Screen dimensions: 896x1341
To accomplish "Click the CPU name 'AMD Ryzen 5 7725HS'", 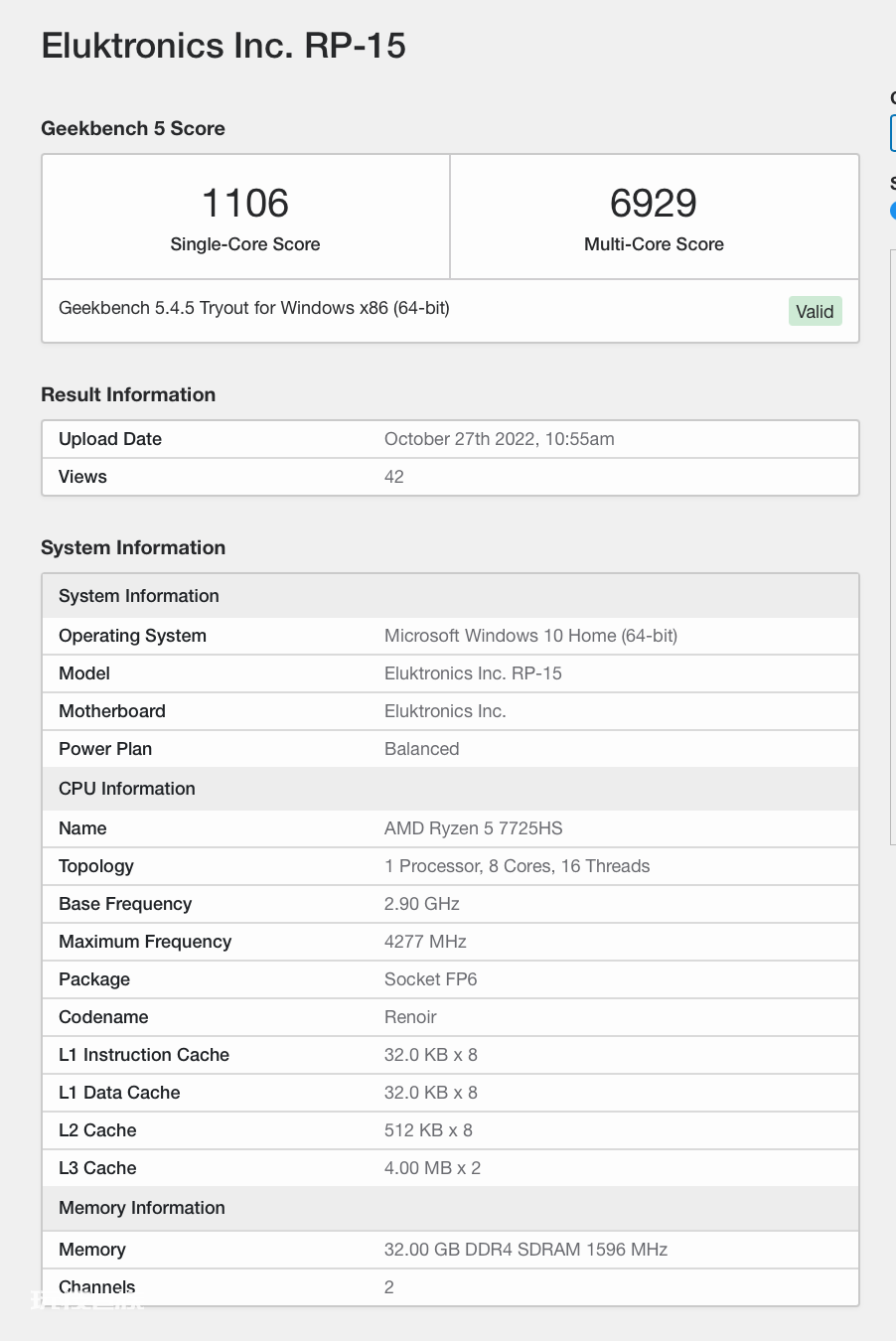I will pos(474,828).
